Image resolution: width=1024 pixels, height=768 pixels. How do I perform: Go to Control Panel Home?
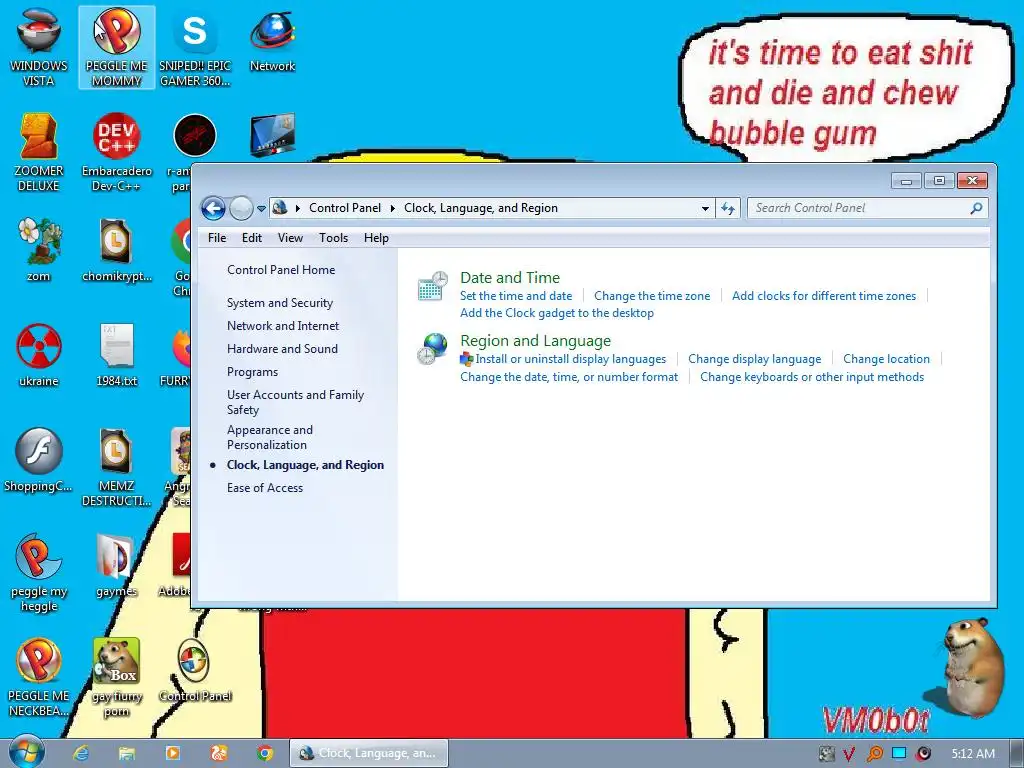[281, 270]
